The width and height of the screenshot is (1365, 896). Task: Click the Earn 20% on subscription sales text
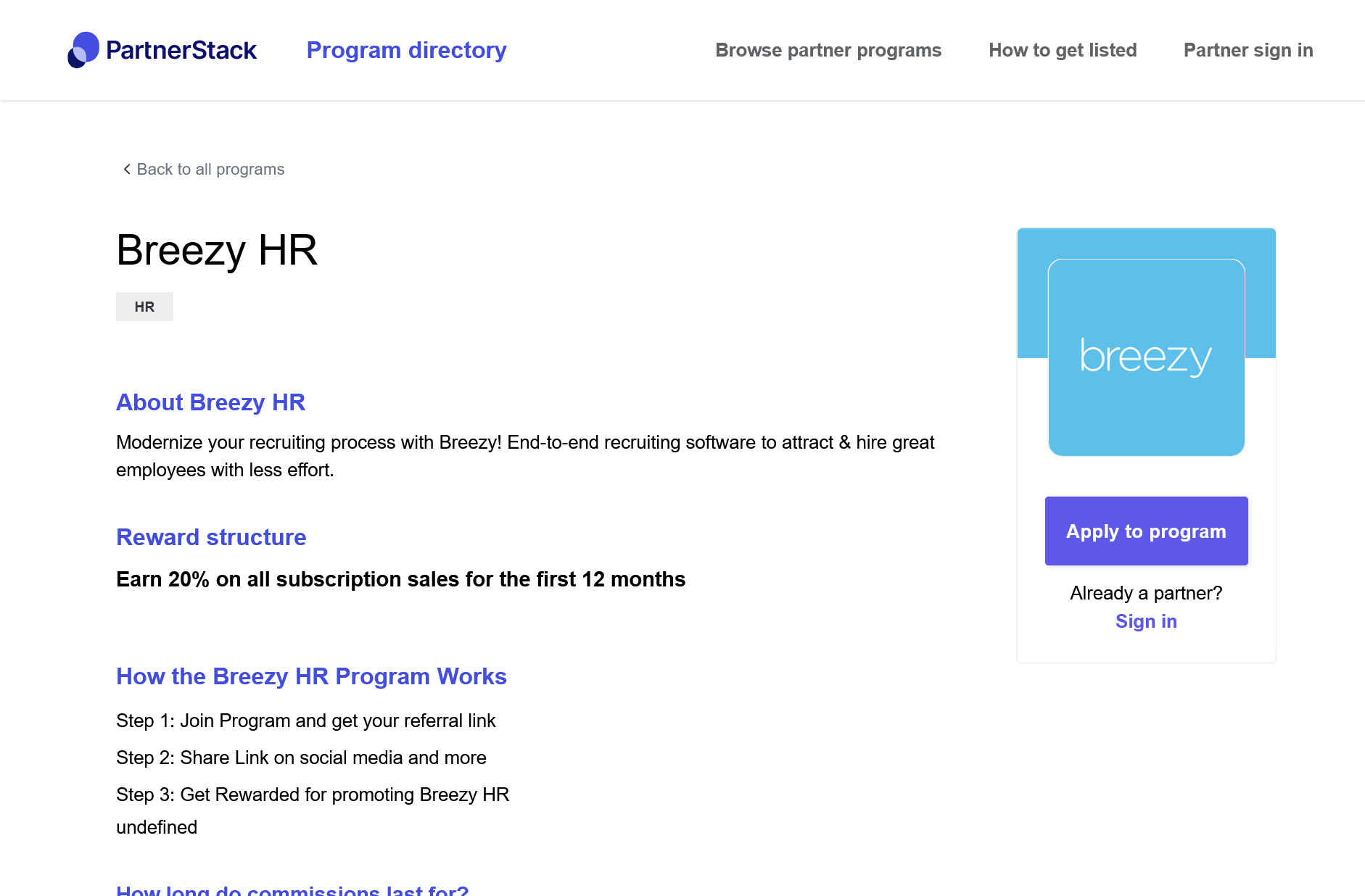[x=400, y=579]
